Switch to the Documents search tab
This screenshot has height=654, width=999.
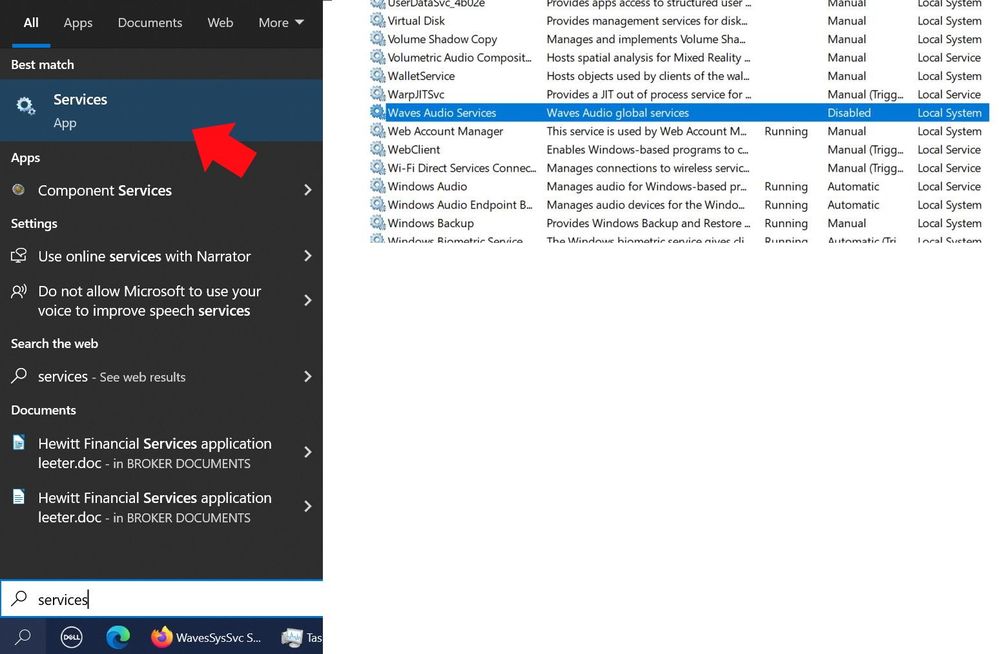pyautogui.click(x=150, y=23)
